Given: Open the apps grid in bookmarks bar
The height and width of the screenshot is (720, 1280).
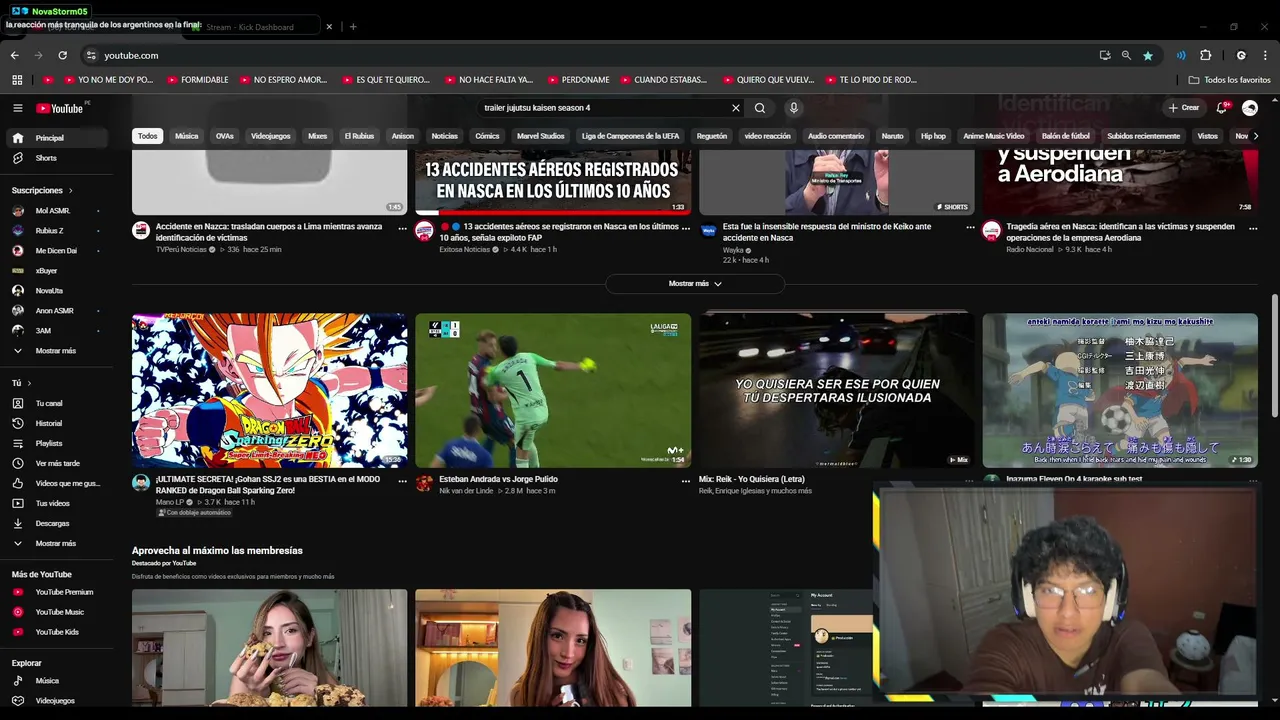Looking at the screenshot, I should click(x=17, y=80).
